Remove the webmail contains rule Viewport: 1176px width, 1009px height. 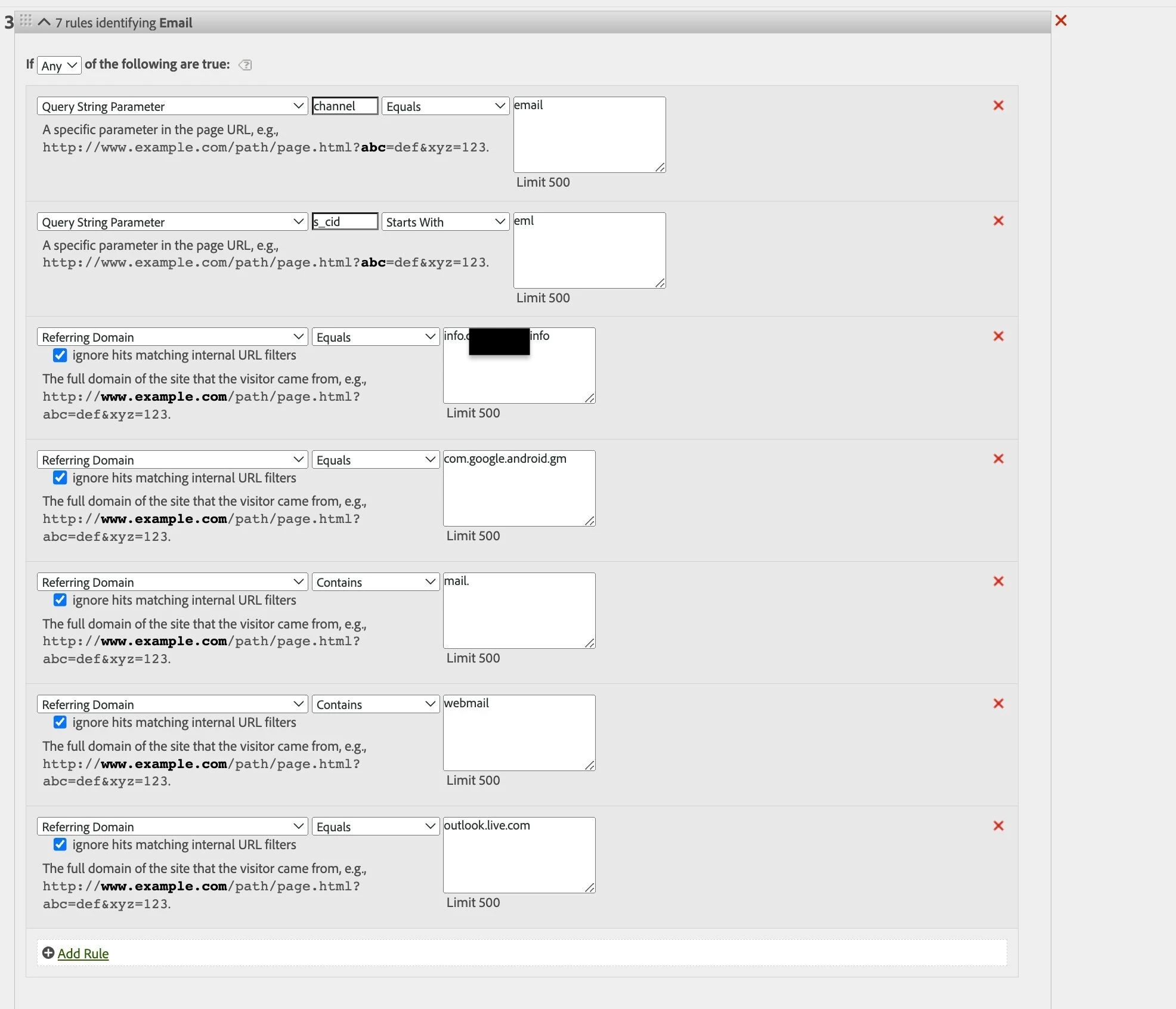[998, 704]
